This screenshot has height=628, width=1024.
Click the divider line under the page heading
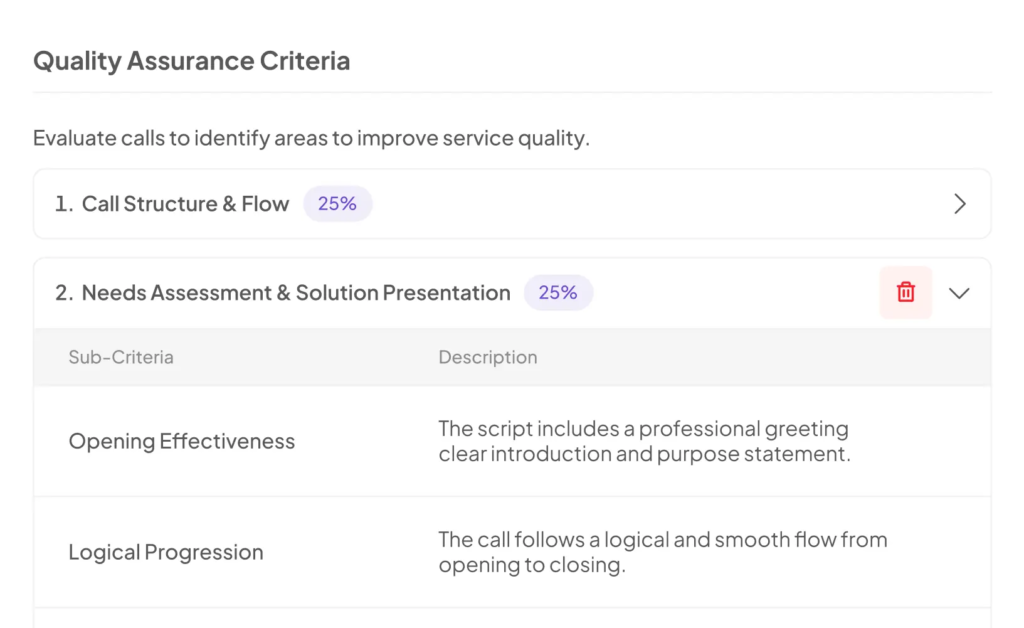[x=513, y=92]
